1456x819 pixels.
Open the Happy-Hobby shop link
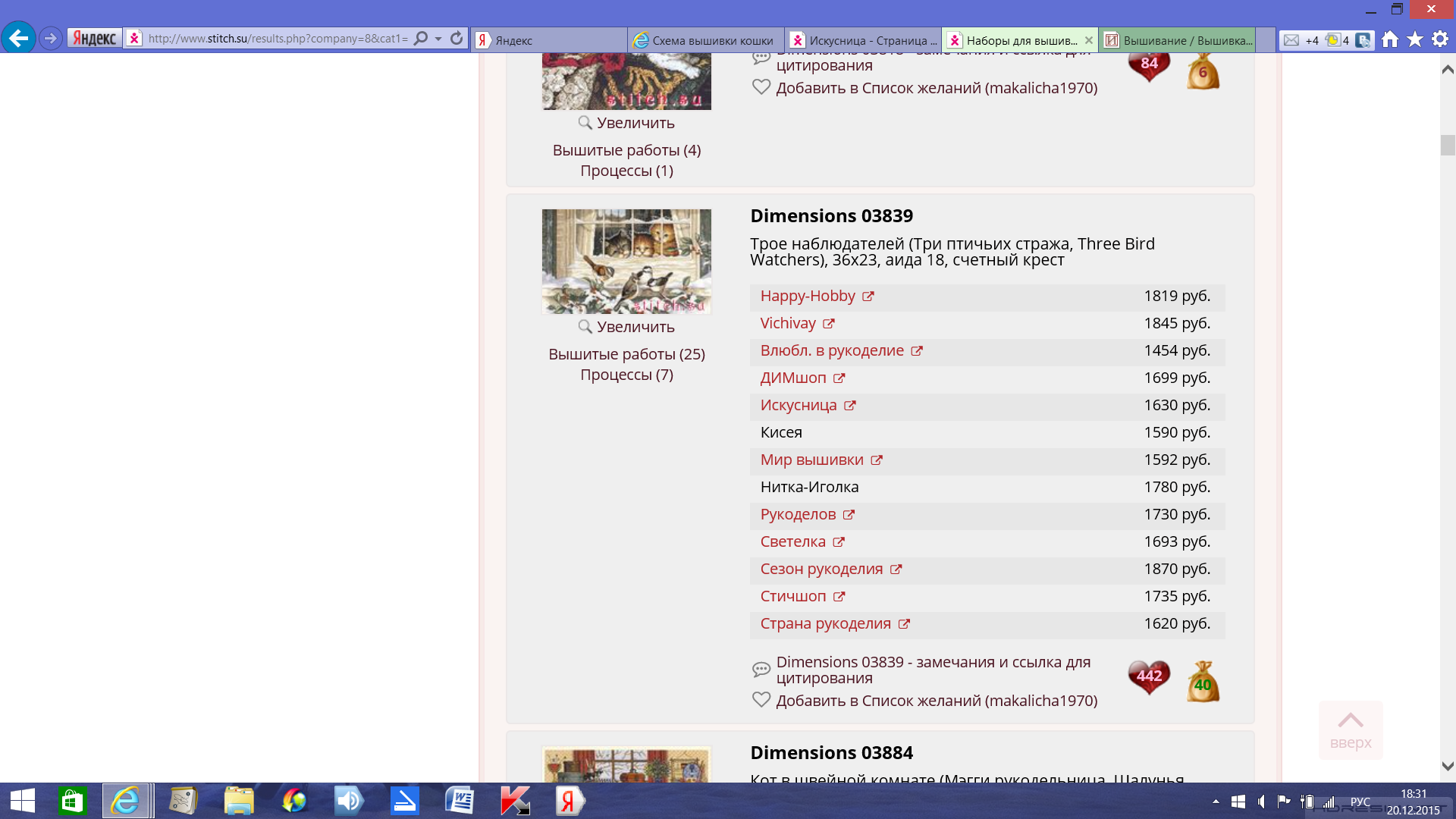(808, 297)
